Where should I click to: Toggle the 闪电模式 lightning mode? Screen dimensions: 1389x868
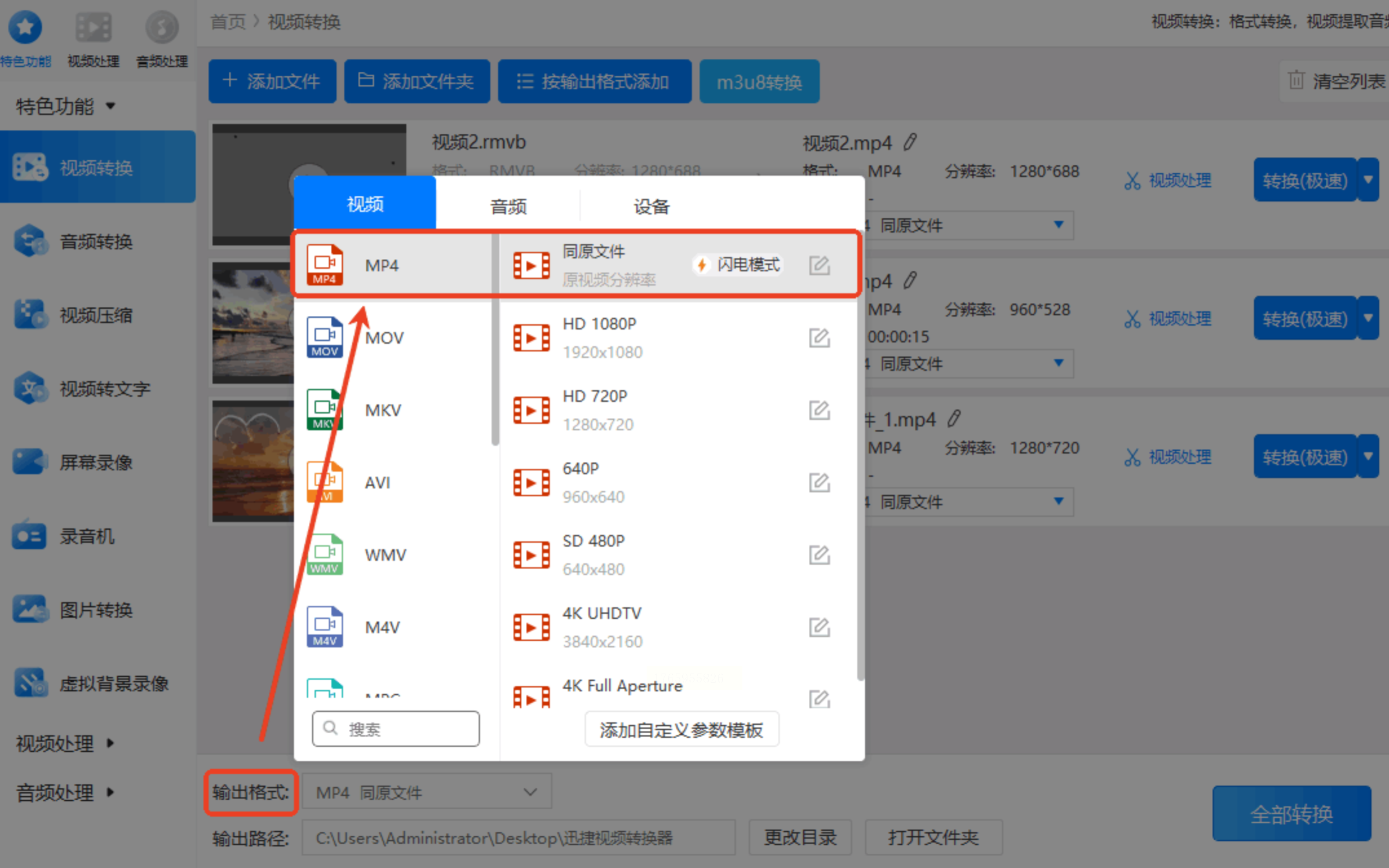point(737,265)
